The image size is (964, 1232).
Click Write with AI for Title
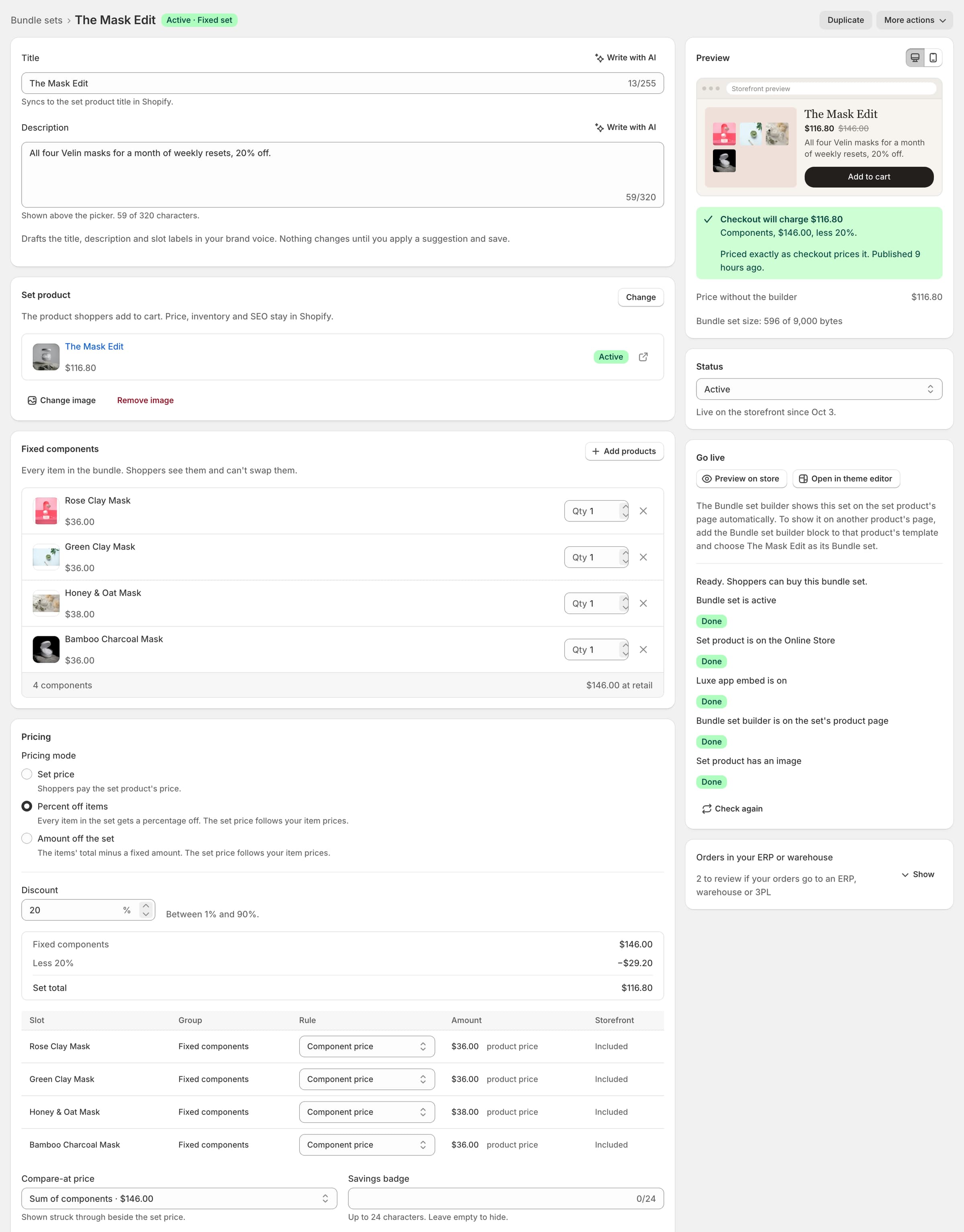[625, 57]
